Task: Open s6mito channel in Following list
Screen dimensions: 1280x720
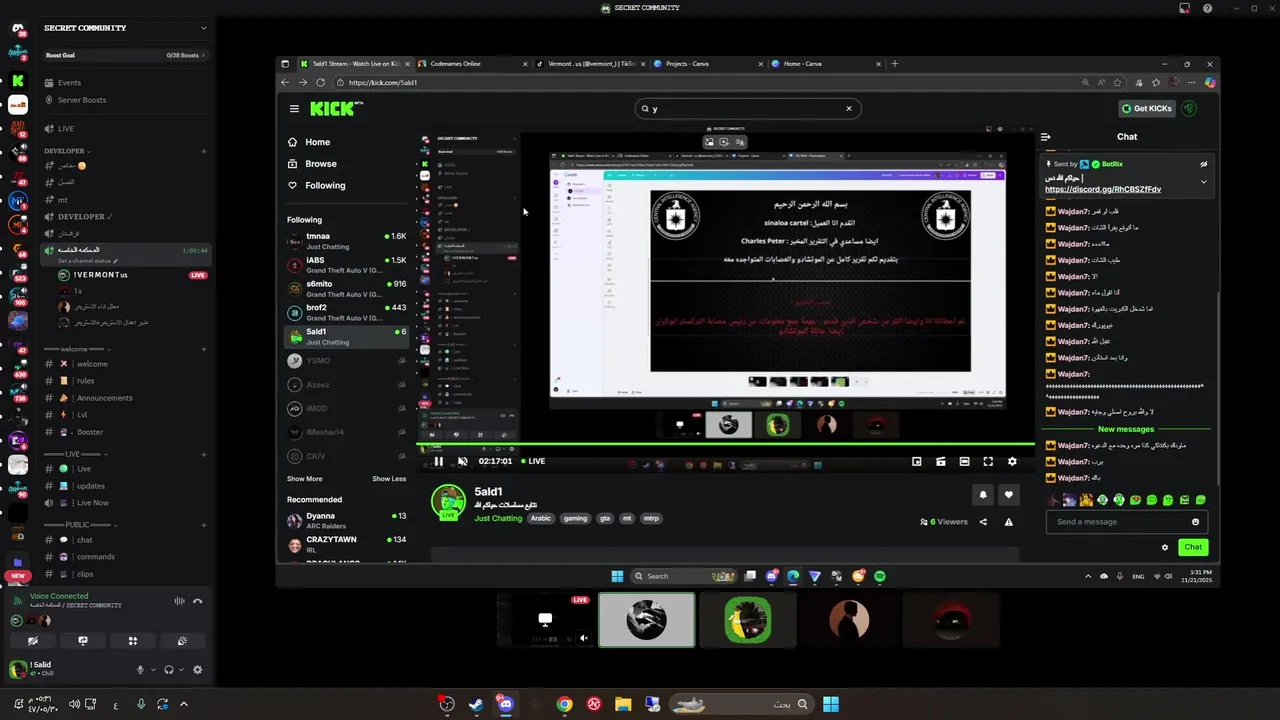Action: tap(346, 289)
